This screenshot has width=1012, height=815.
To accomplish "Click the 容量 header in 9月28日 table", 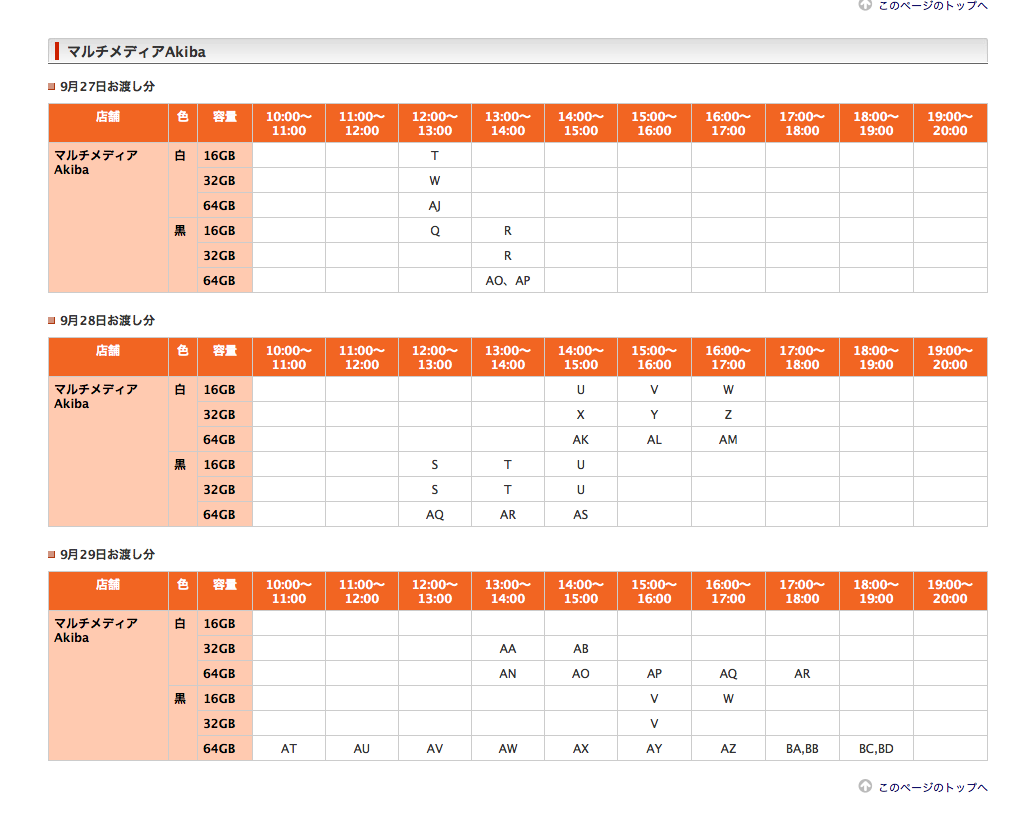I will coord(225,357).
